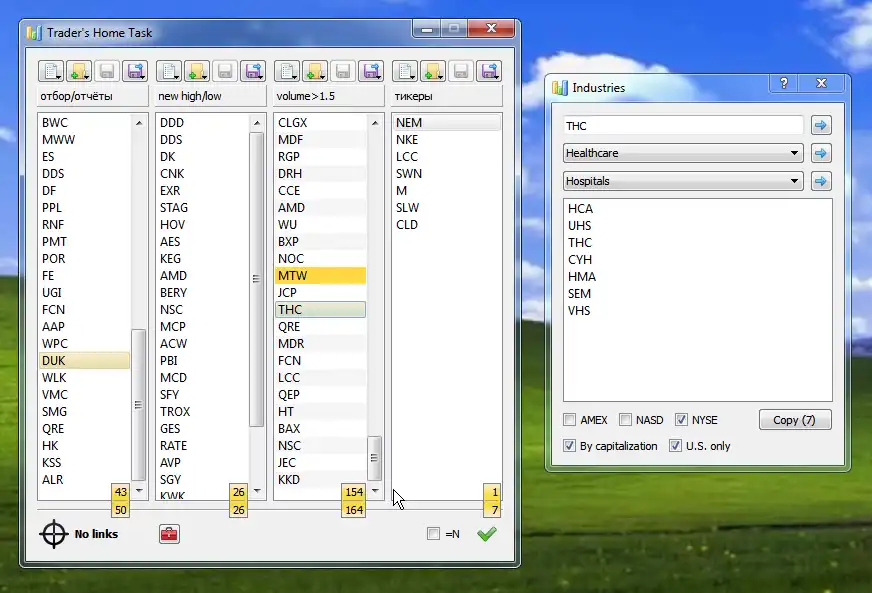The image size is (872, 593).
Task: Select HMA in Industries list
Action: coord(697,276)
